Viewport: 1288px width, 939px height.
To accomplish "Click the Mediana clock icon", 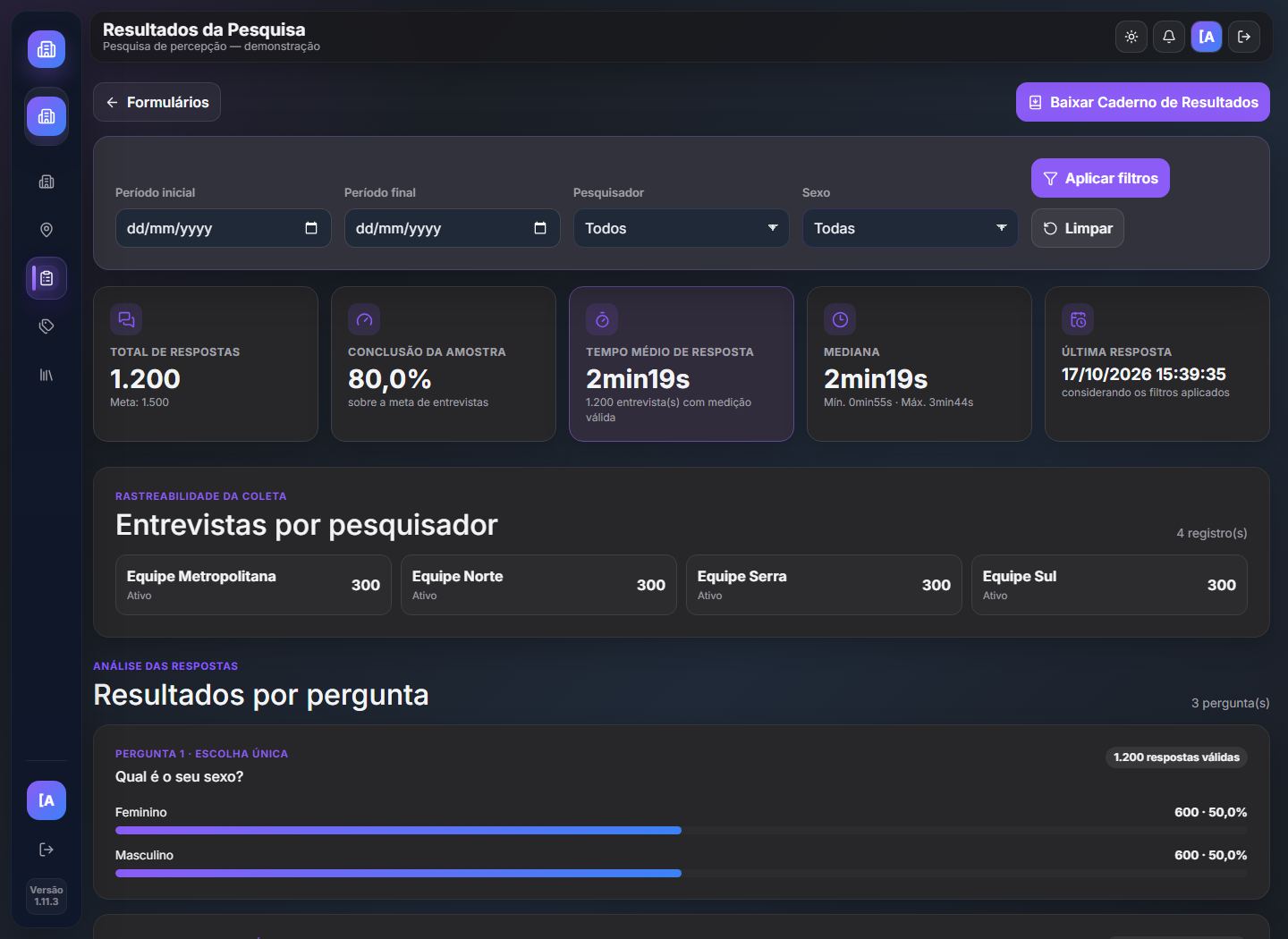I will [840, 319].
